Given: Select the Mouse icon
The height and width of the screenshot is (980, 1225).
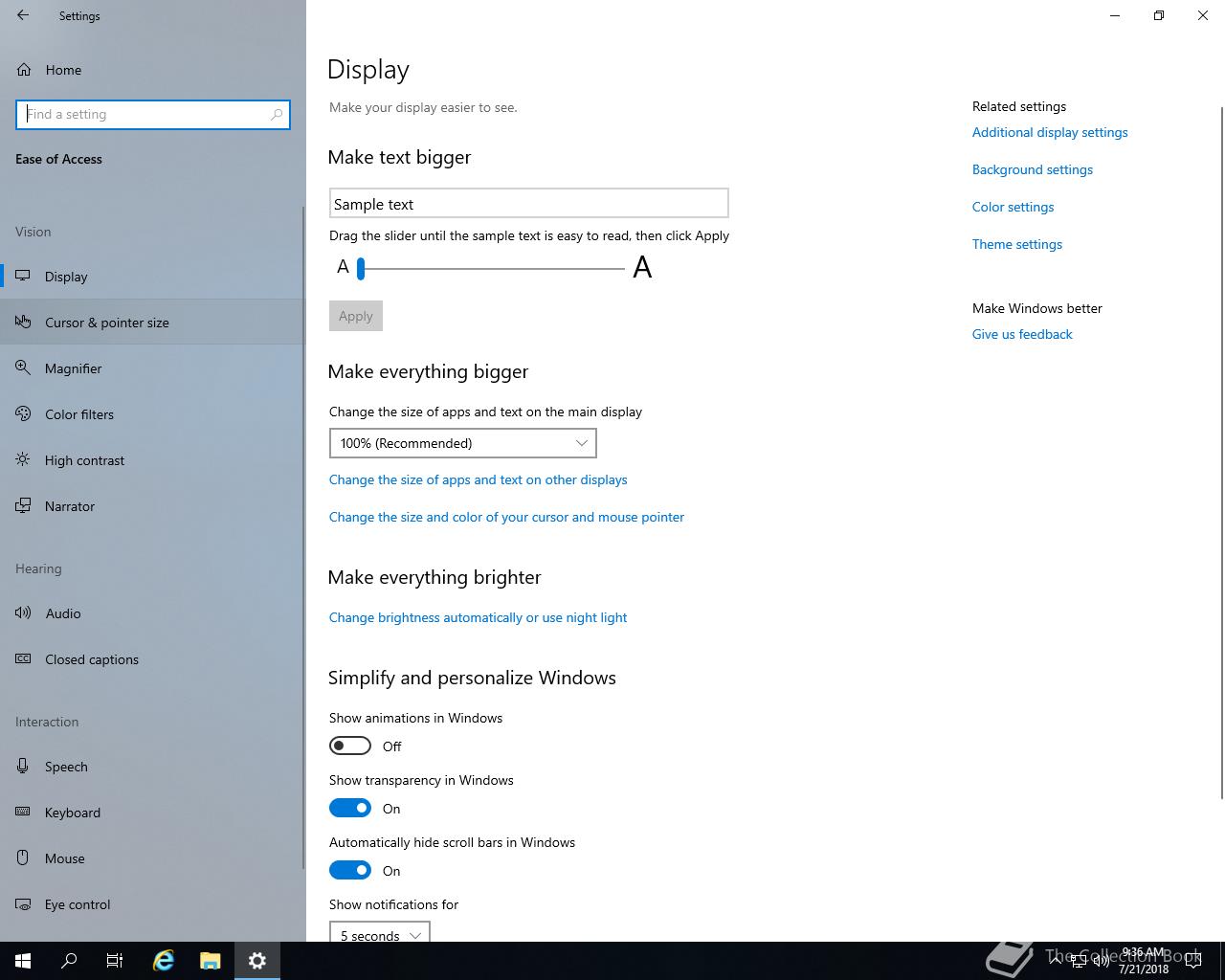Looking at the screenshot, I should click(x=23, y=858).
